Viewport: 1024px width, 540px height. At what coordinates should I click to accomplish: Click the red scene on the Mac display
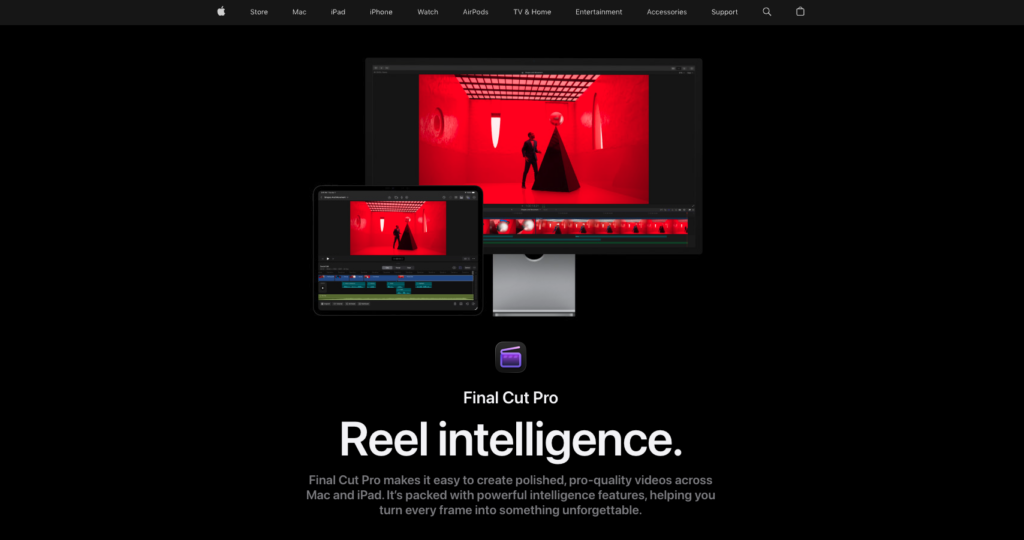533,138
